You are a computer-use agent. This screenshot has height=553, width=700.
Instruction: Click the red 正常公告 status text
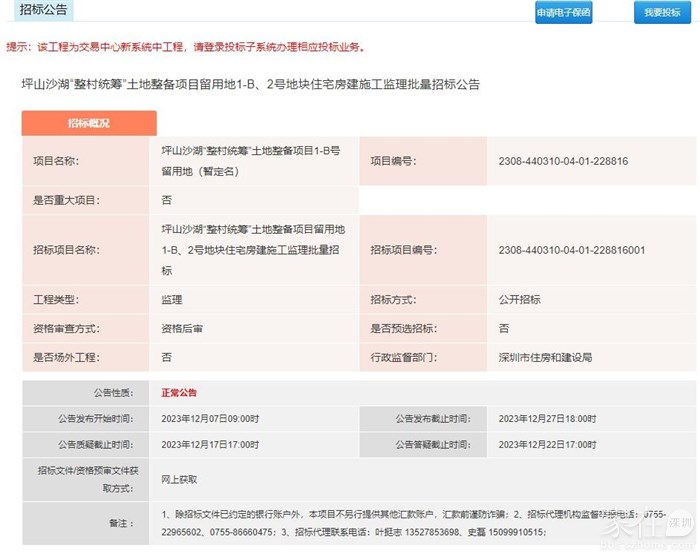point(179,393)
